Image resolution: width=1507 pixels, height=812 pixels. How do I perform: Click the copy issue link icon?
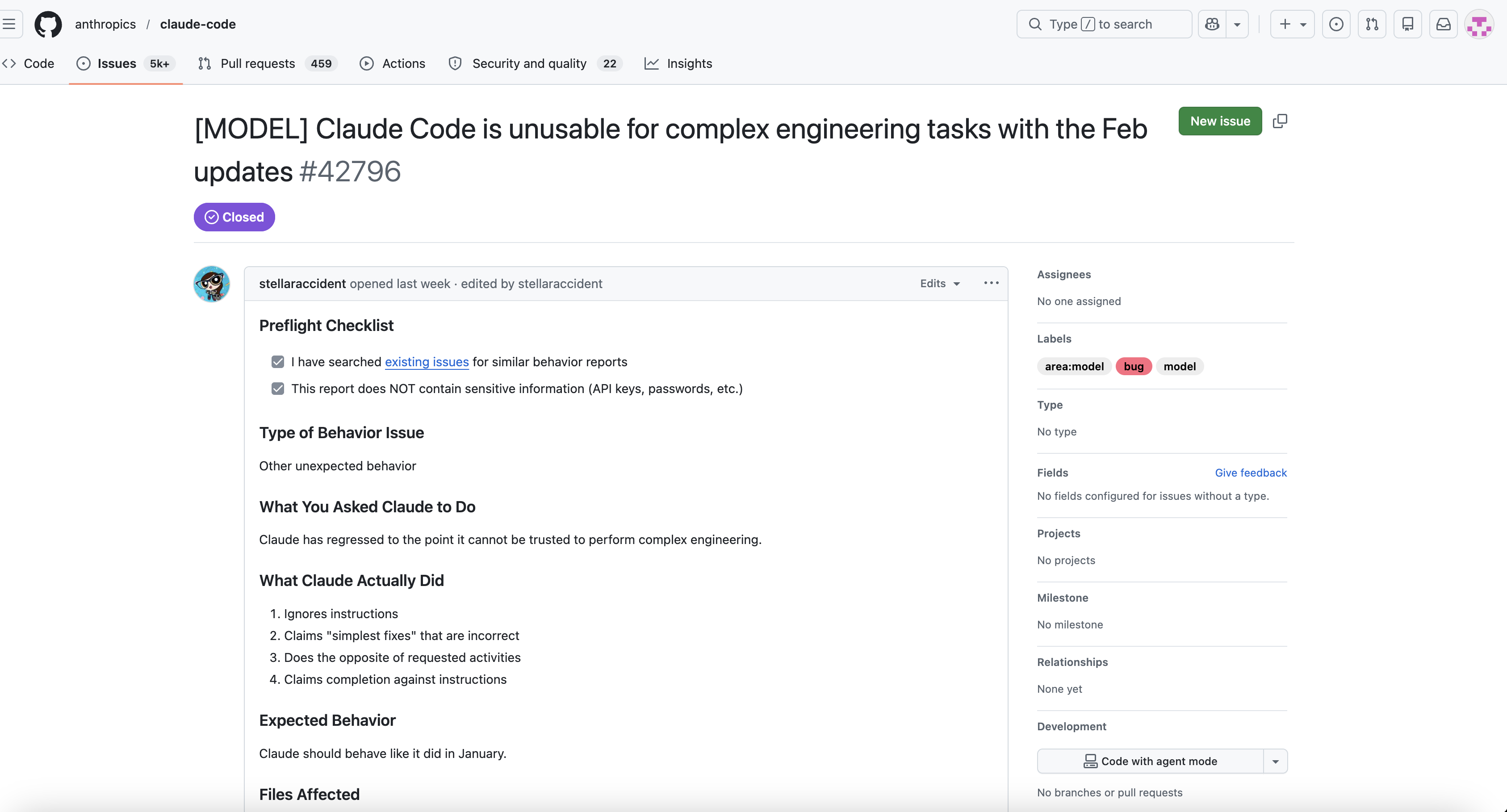click(x=1281, y=121)
